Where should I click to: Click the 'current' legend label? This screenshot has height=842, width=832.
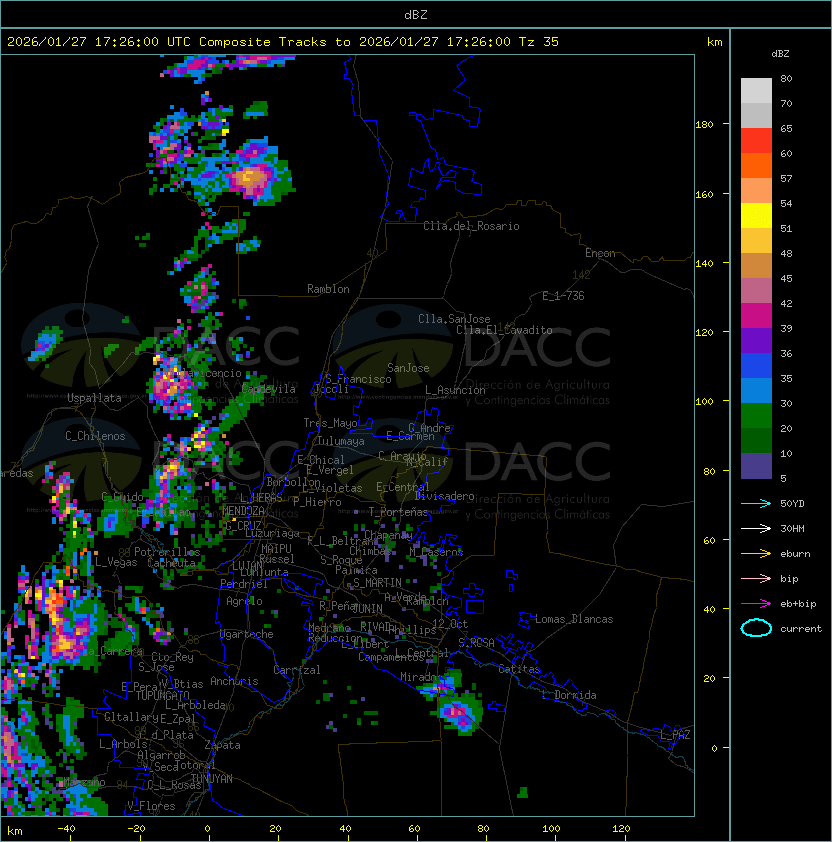(x=801, y=628)
